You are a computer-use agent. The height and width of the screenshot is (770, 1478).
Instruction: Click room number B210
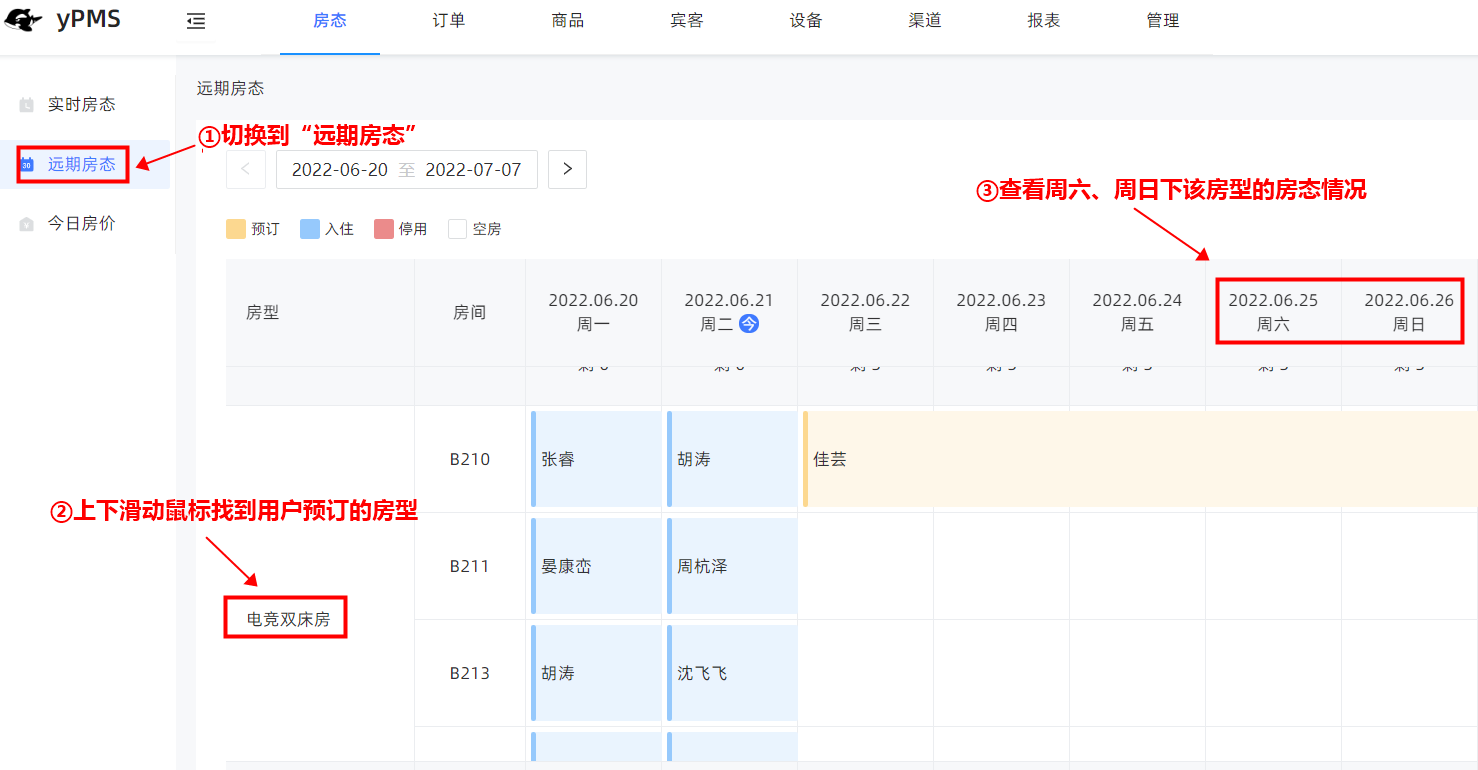point(470,460)
